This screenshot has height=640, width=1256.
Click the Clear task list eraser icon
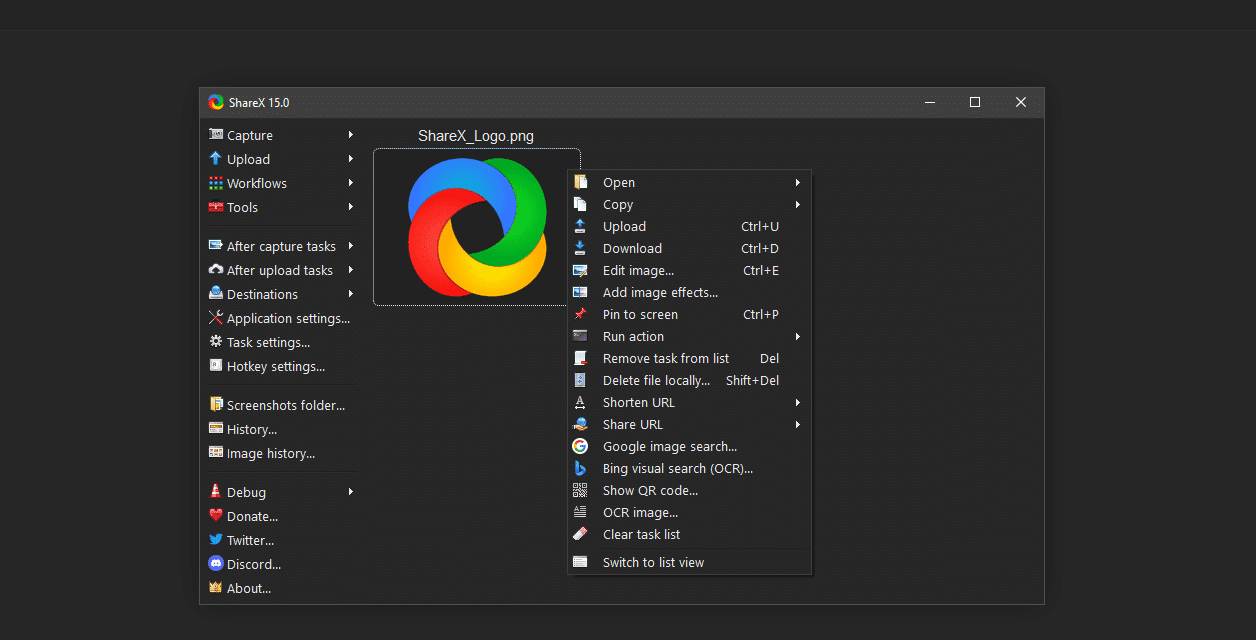[580, 534]
